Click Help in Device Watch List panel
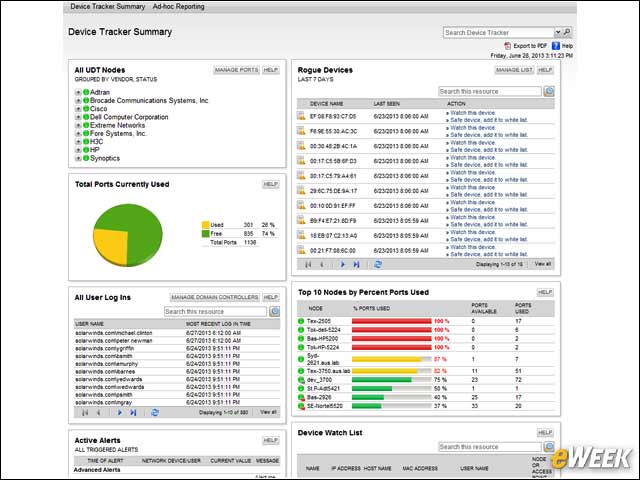This screenshot has width=640, height=480. 545,433
